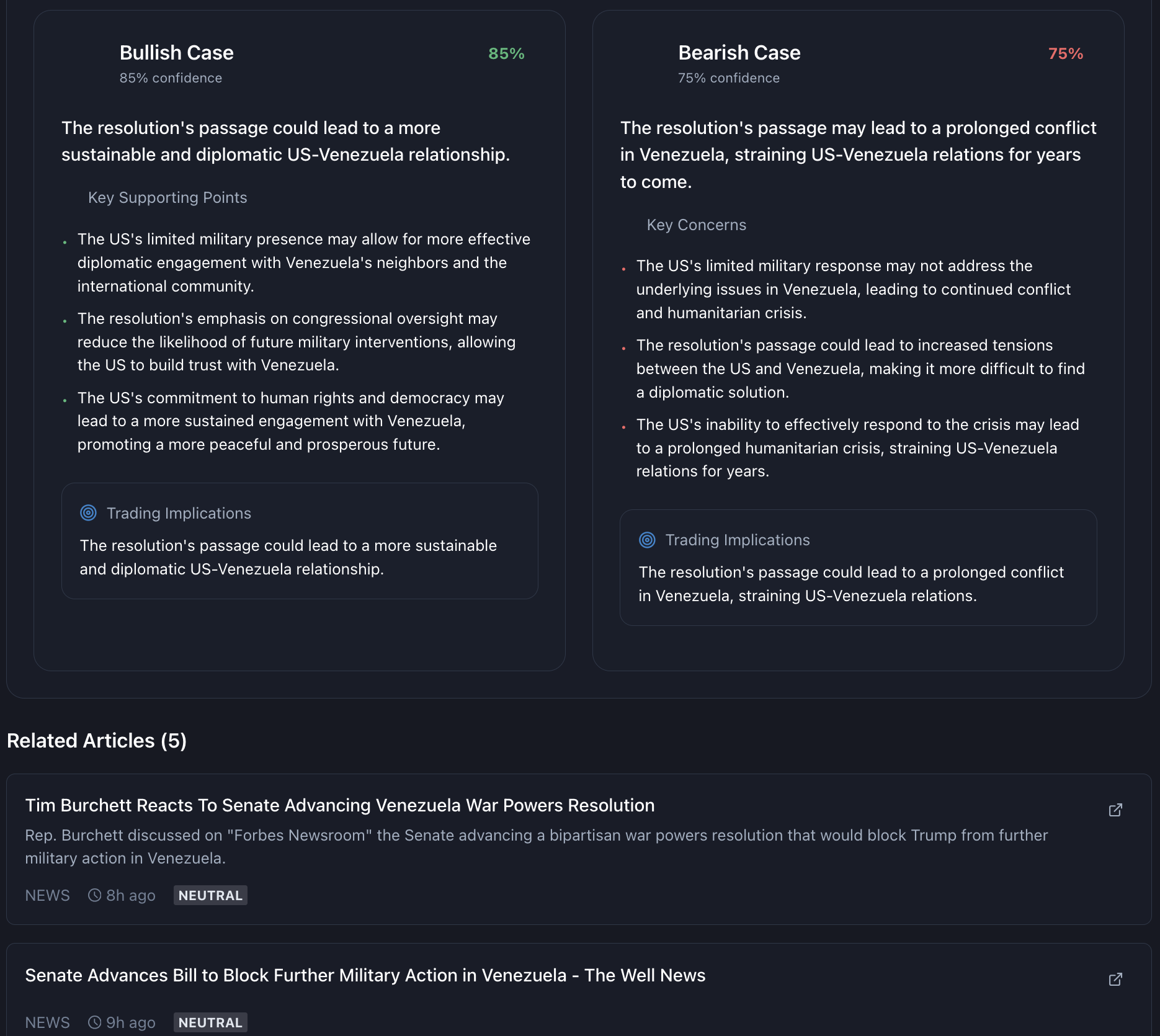This screenshot has height=1036, width=1160.
Task: Click the clock icon next to 8h ago
Action: pos(94,895)
